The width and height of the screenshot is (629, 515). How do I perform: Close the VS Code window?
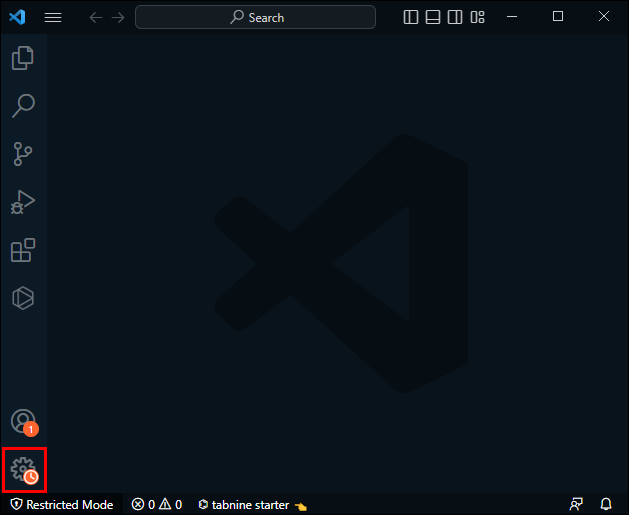(x=604, y=16)
